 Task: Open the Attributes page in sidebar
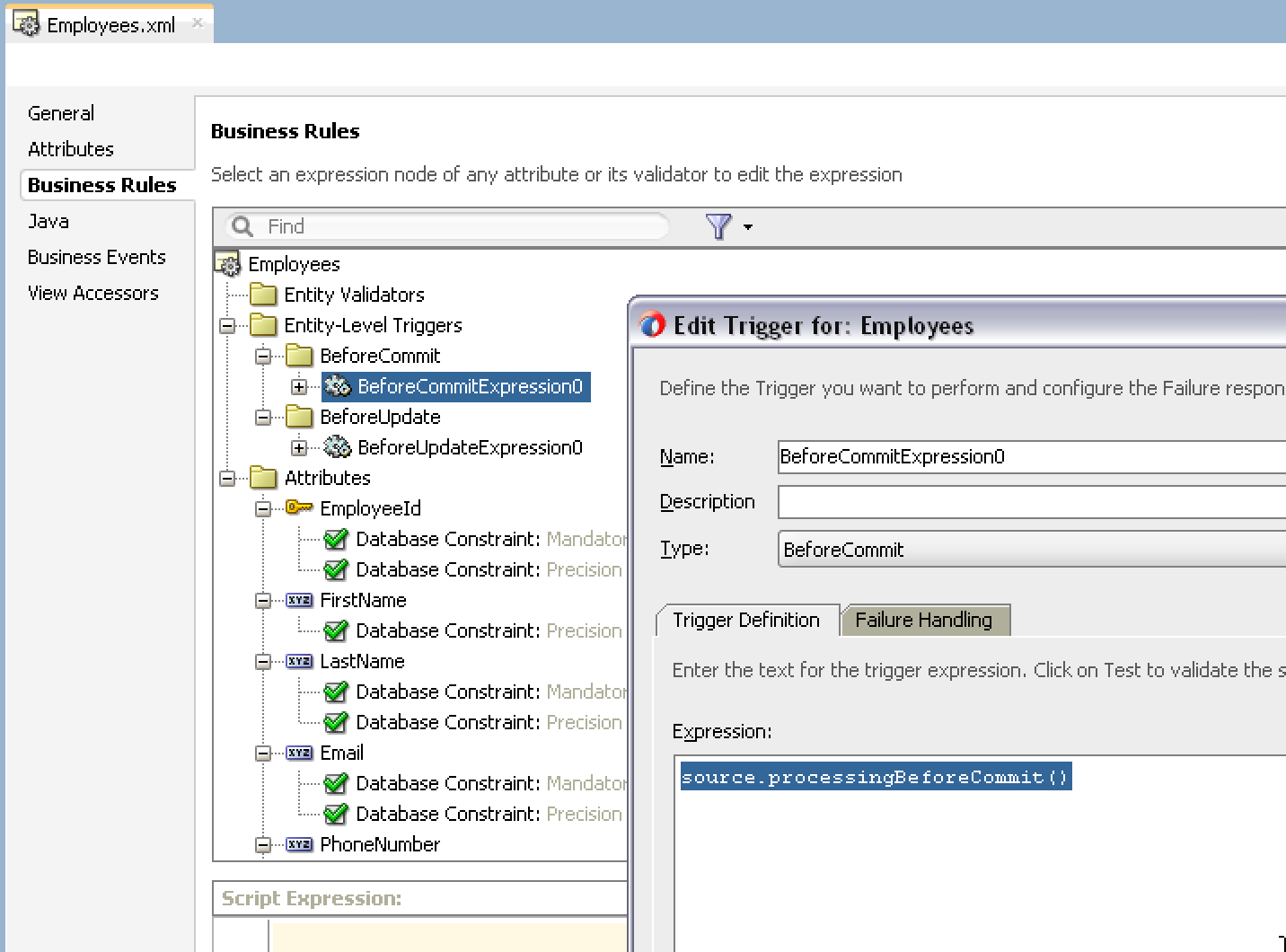coord(71,149)
